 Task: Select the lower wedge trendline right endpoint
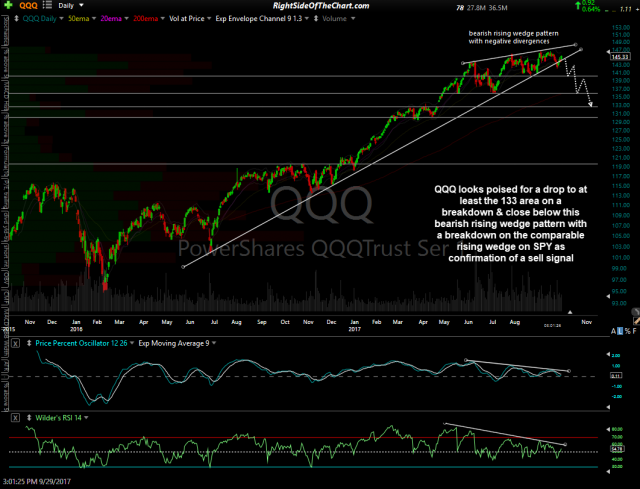click(x=581, y=49)
